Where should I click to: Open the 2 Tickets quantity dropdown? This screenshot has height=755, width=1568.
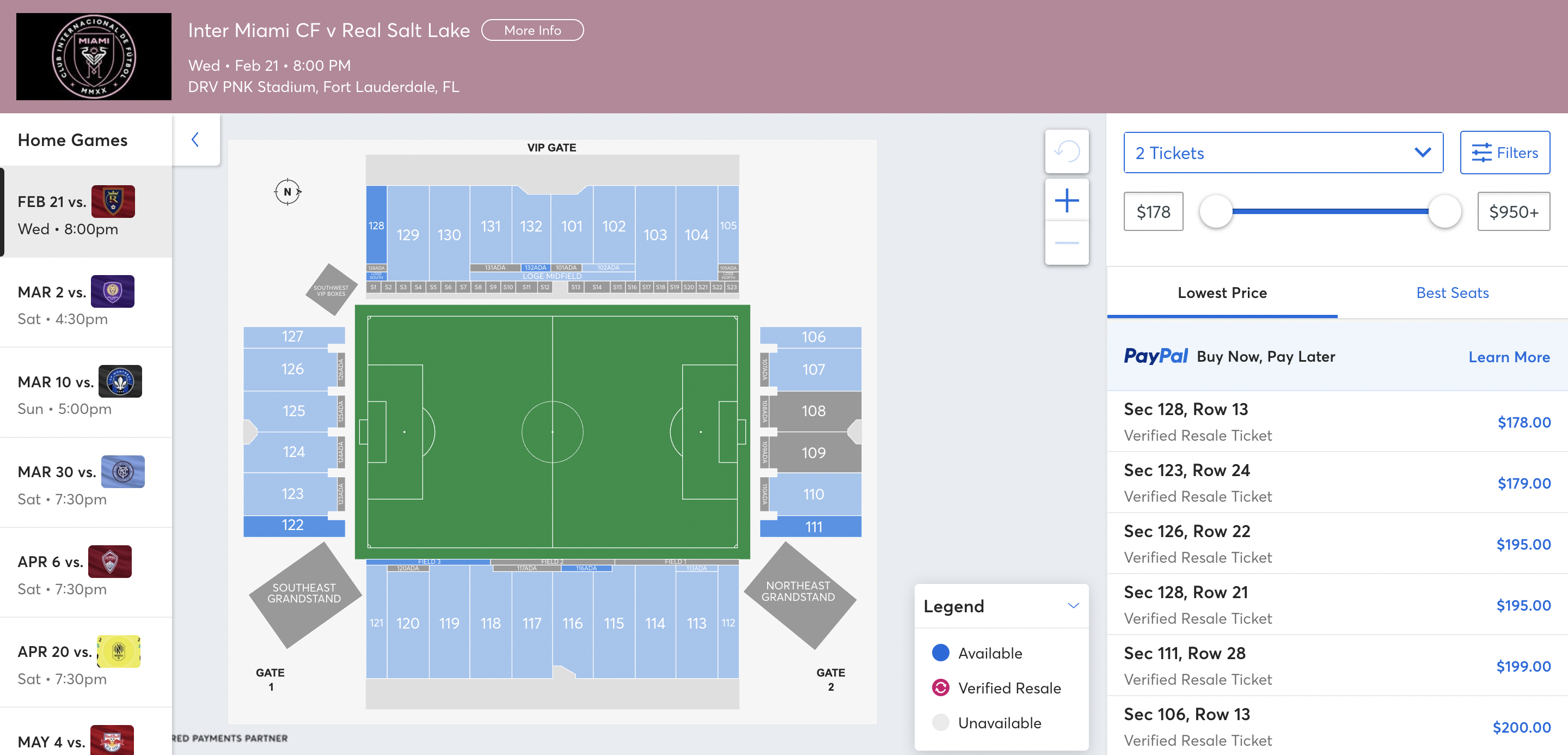point(1283,153)
